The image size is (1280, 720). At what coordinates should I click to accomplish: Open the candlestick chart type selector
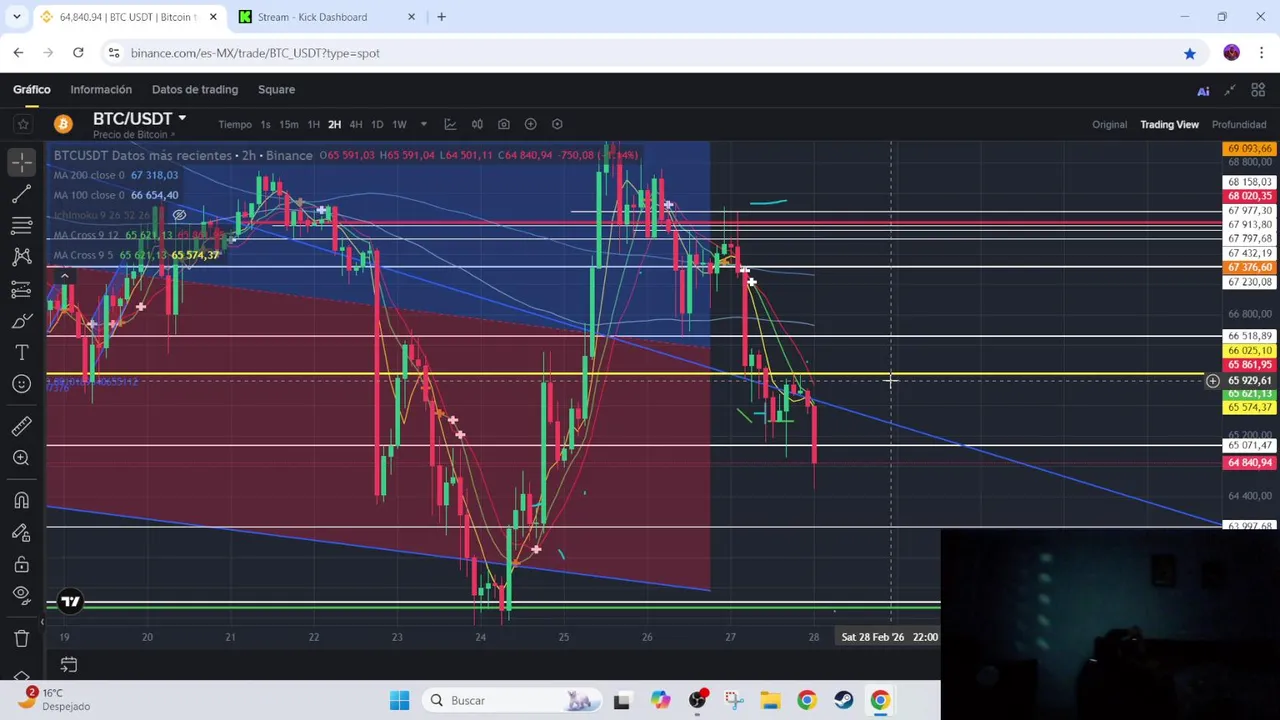click(477, 124)
